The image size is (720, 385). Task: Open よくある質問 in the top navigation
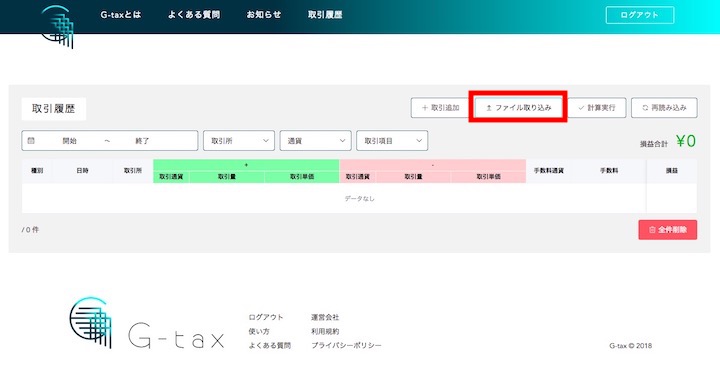[194, 15]
